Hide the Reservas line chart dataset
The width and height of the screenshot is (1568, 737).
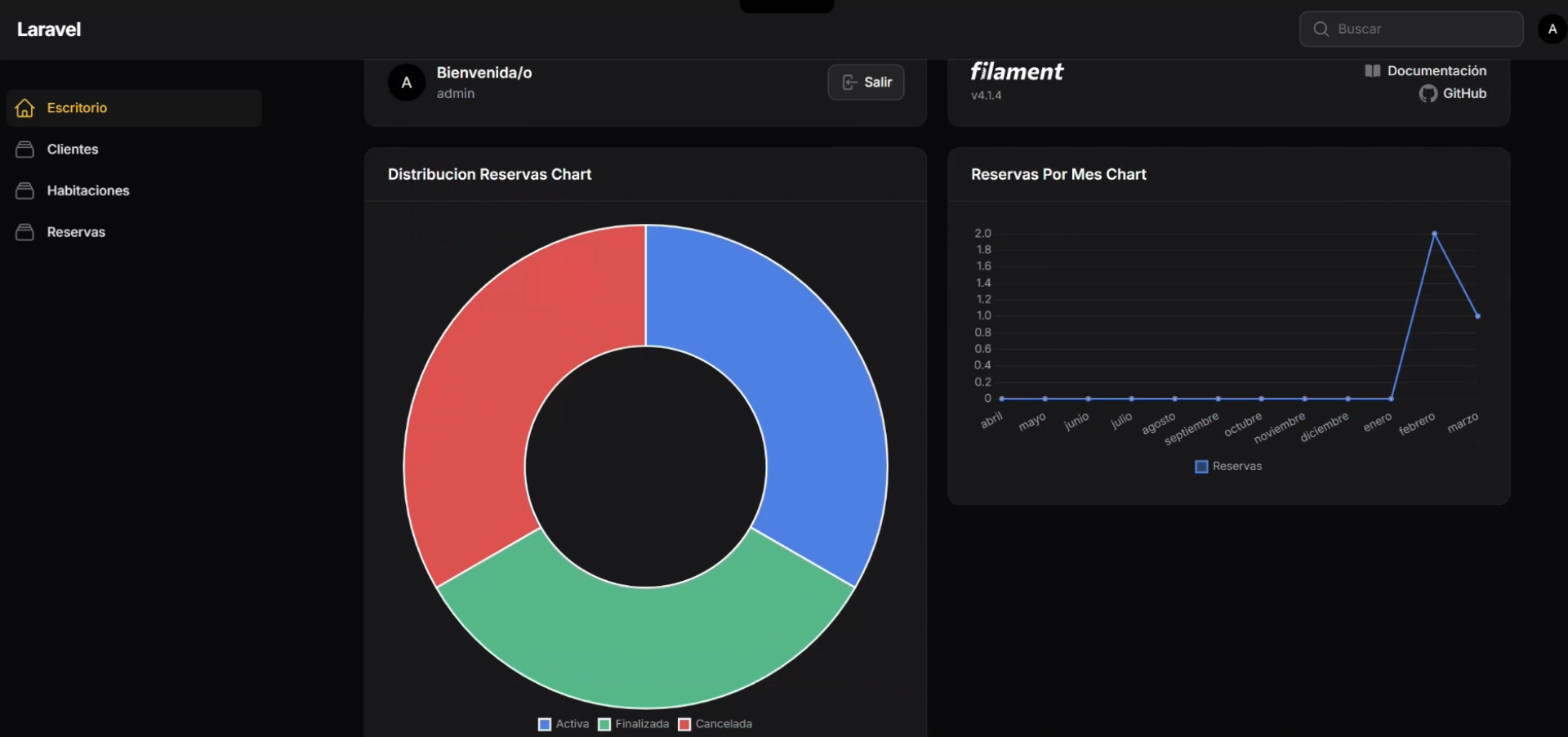(1228, 467)
